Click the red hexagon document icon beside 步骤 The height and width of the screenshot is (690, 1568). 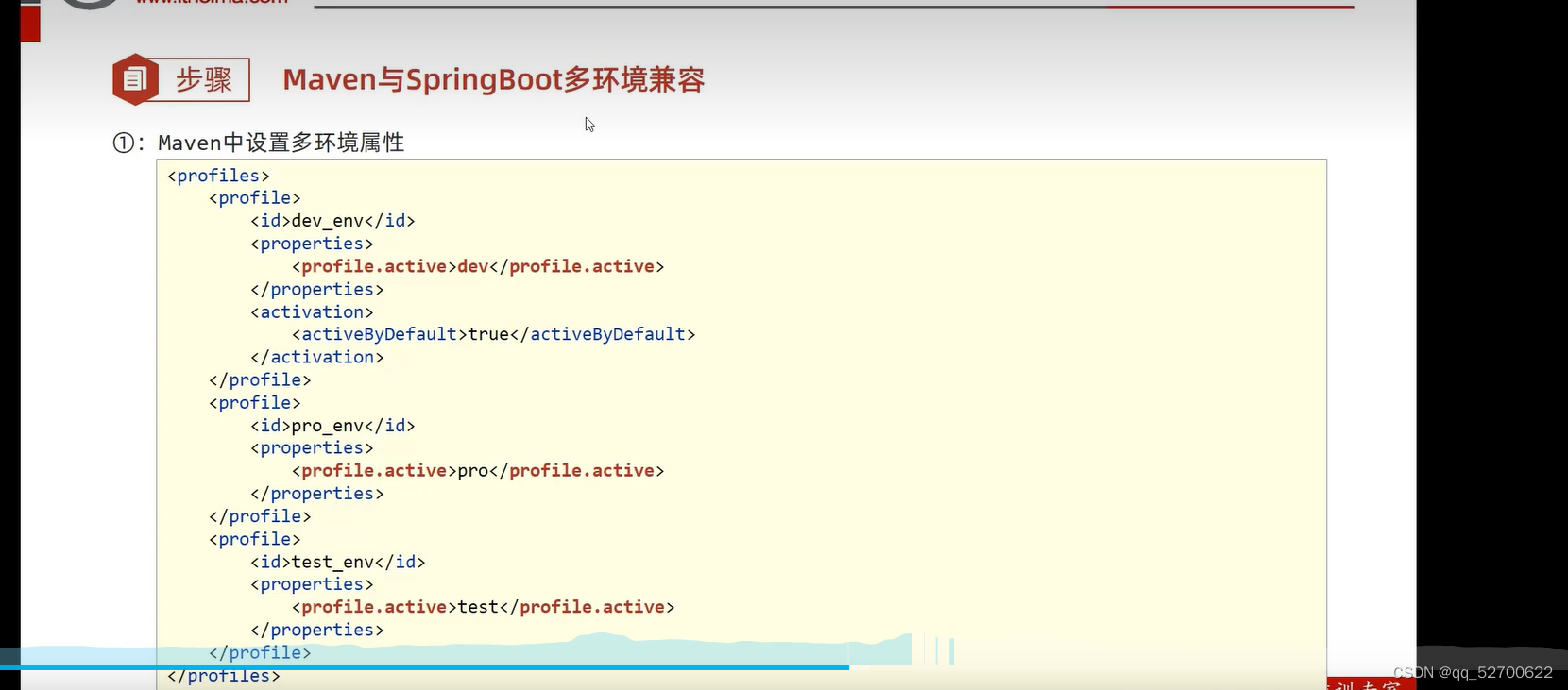pos(136,79)
